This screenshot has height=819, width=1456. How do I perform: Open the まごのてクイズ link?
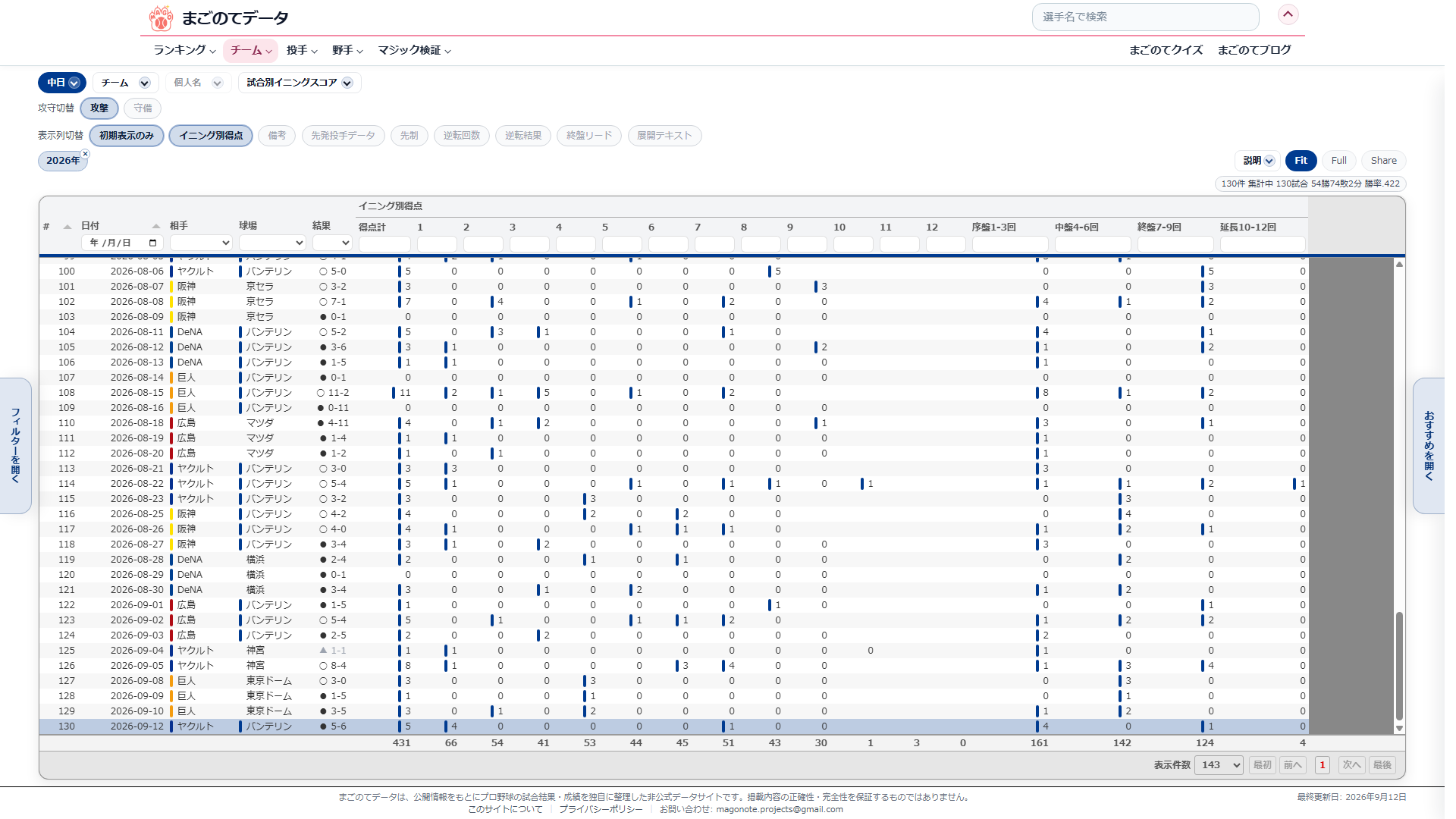[x=1166, y=50]
